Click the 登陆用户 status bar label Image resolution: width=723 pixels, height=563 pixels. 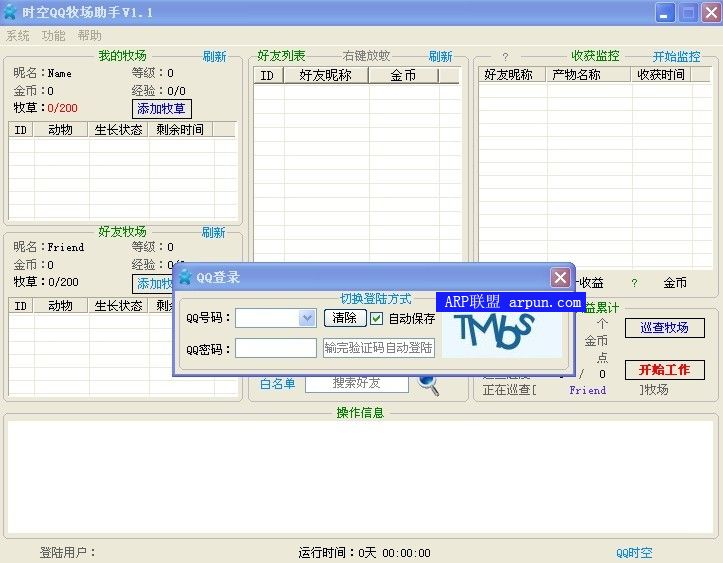click(x=67, y=552)
